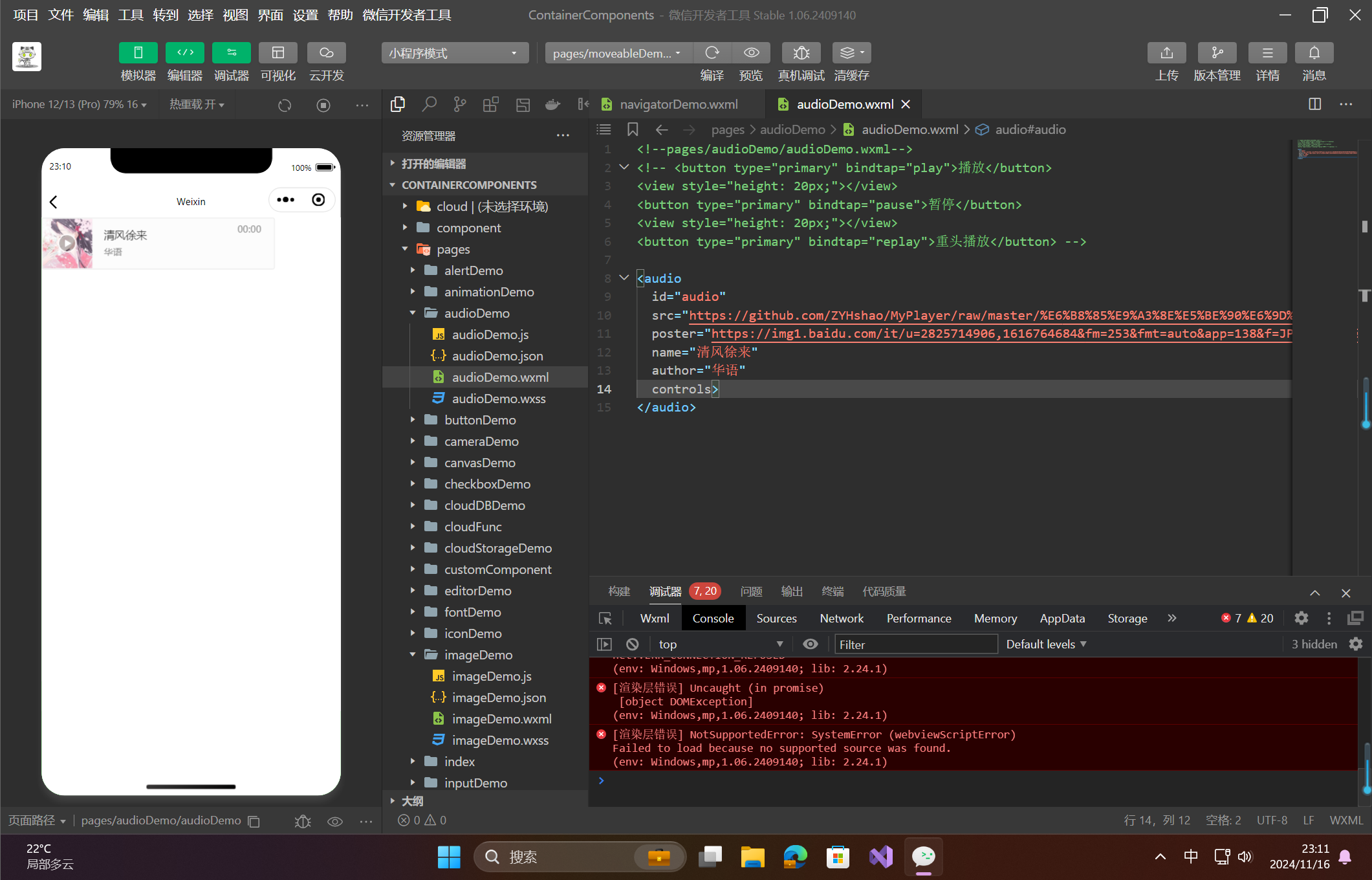Open the source control branch icon
The height and width of the screenshot is (880, 1372).
(x=460, y=104)
